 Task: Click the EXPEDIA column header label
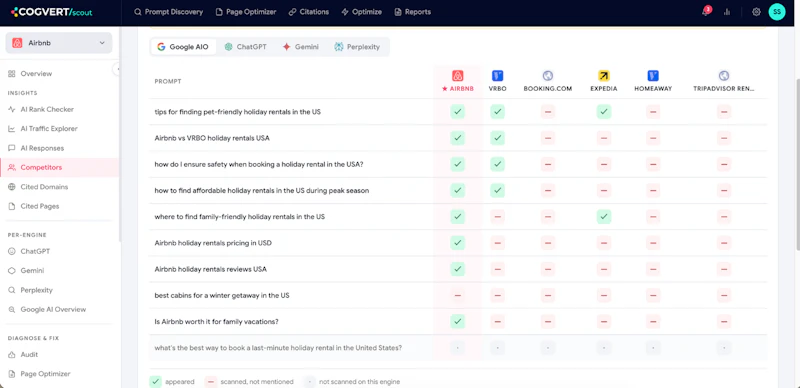click(x=604, y=89)
